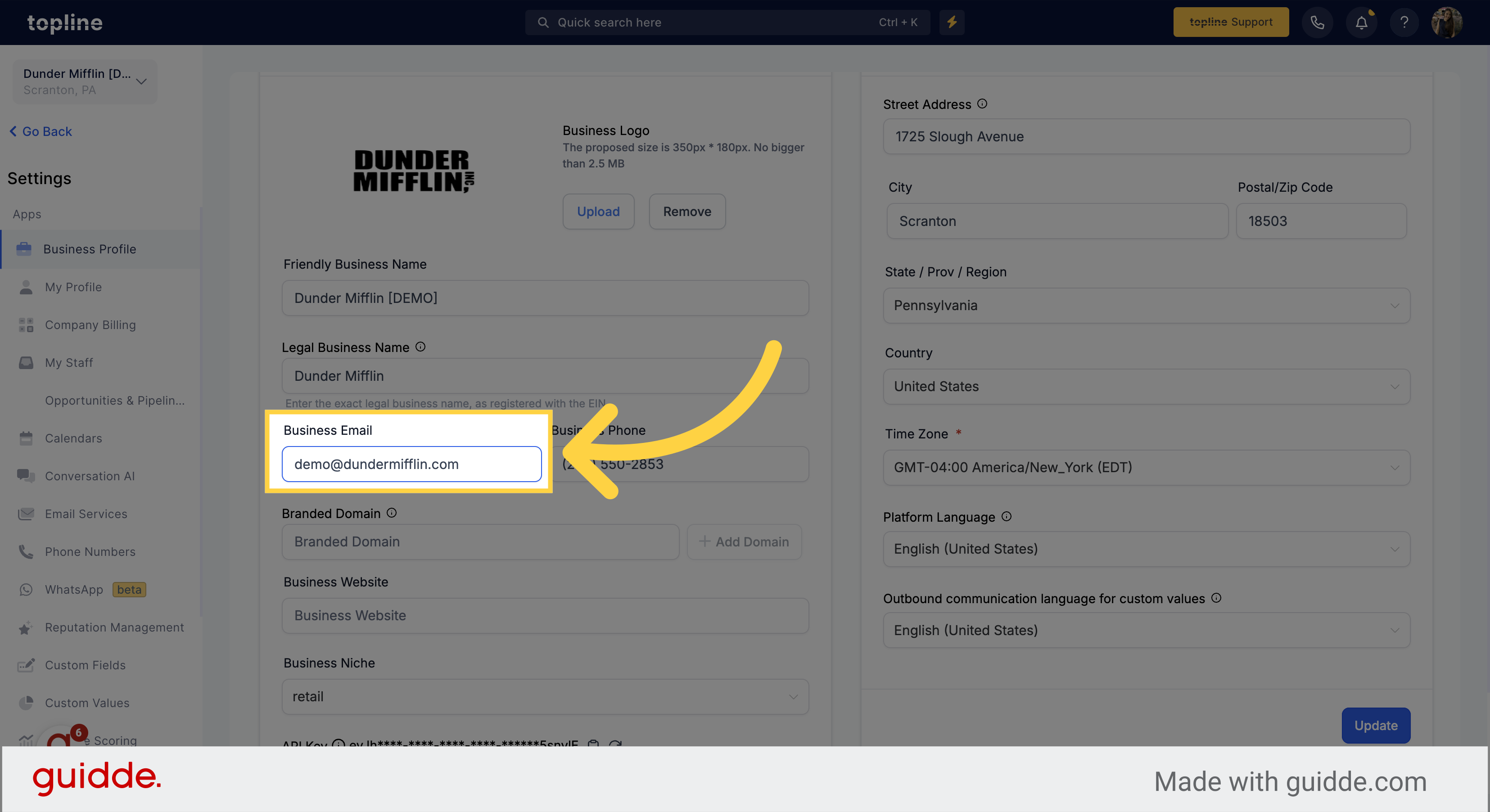The height and width of the screenshot is (812, 1490).
Task: Click Phone Numbers handset icon
Action: click(x=26, y=551)
